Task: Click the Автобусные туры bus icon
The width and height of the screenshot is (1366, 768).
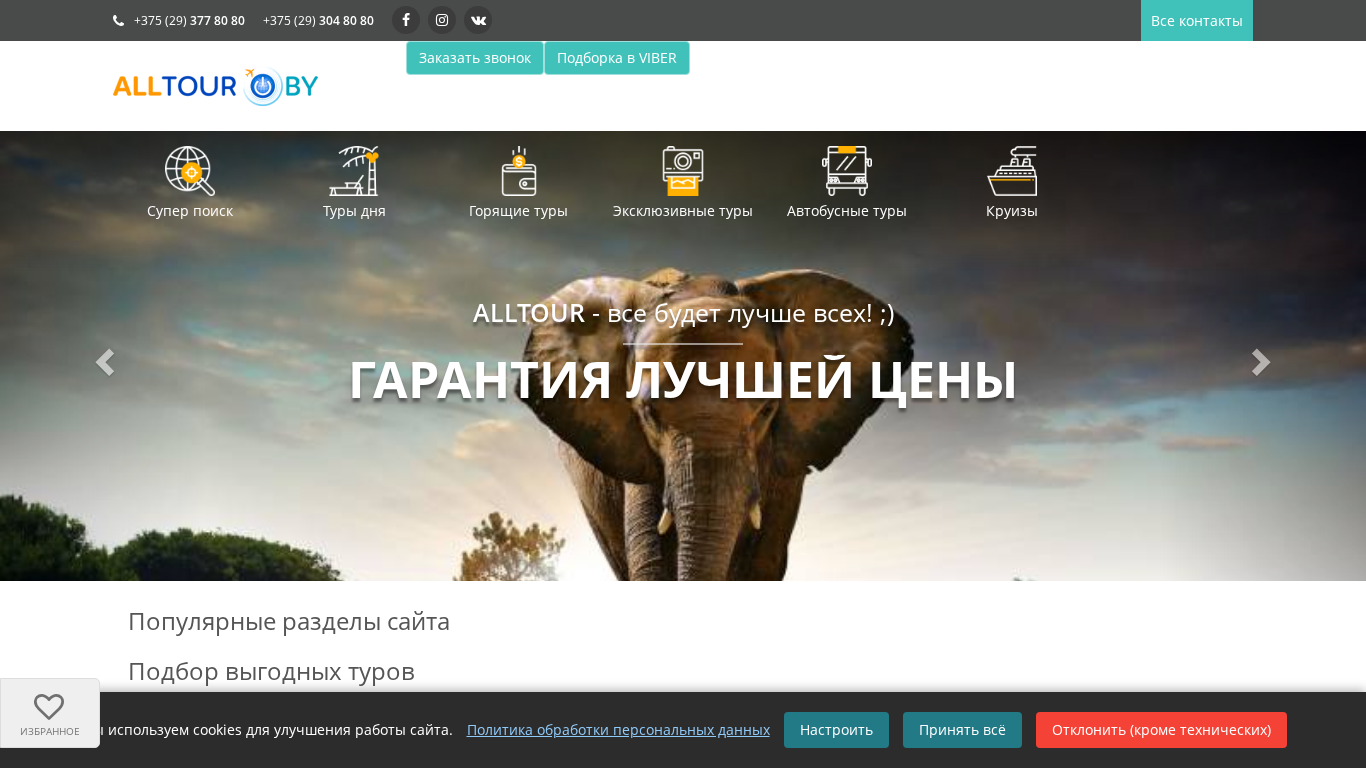Action: pyautogui.click(x=847, y=171)
